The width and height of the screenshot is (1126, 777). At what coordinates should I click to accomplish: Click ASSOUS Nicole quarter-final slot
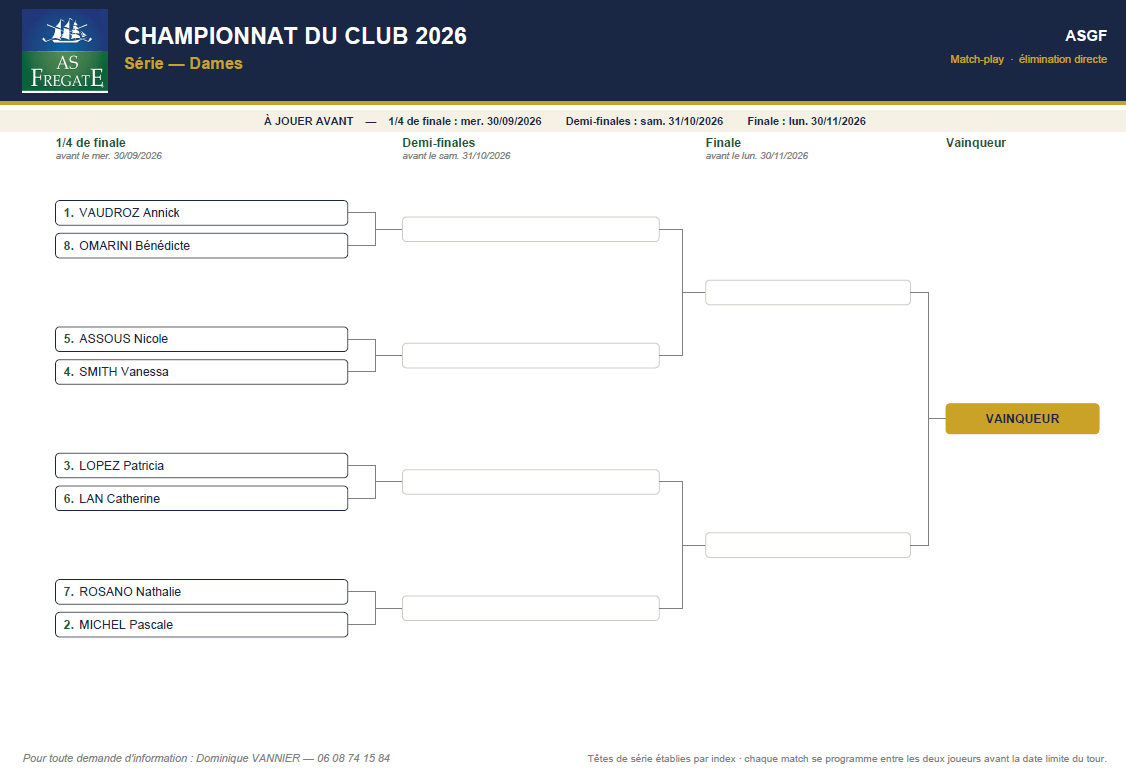[x=201, y=339]
